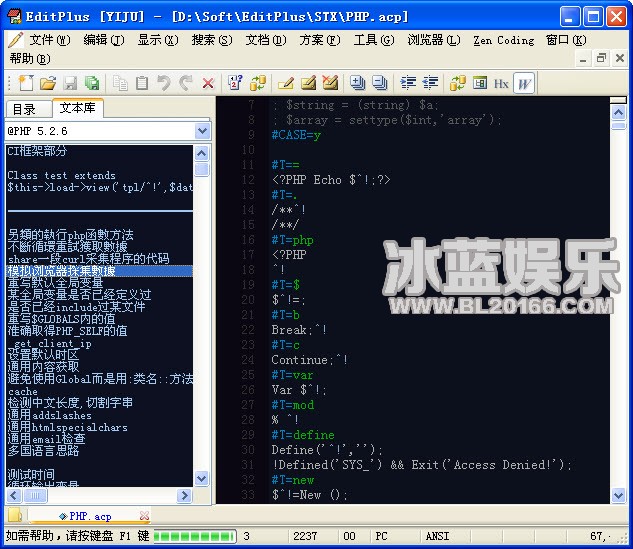Click the yellow cylinders icon before the Hx icon
Screen dimensions: 633x549
(x=458, y=83)
